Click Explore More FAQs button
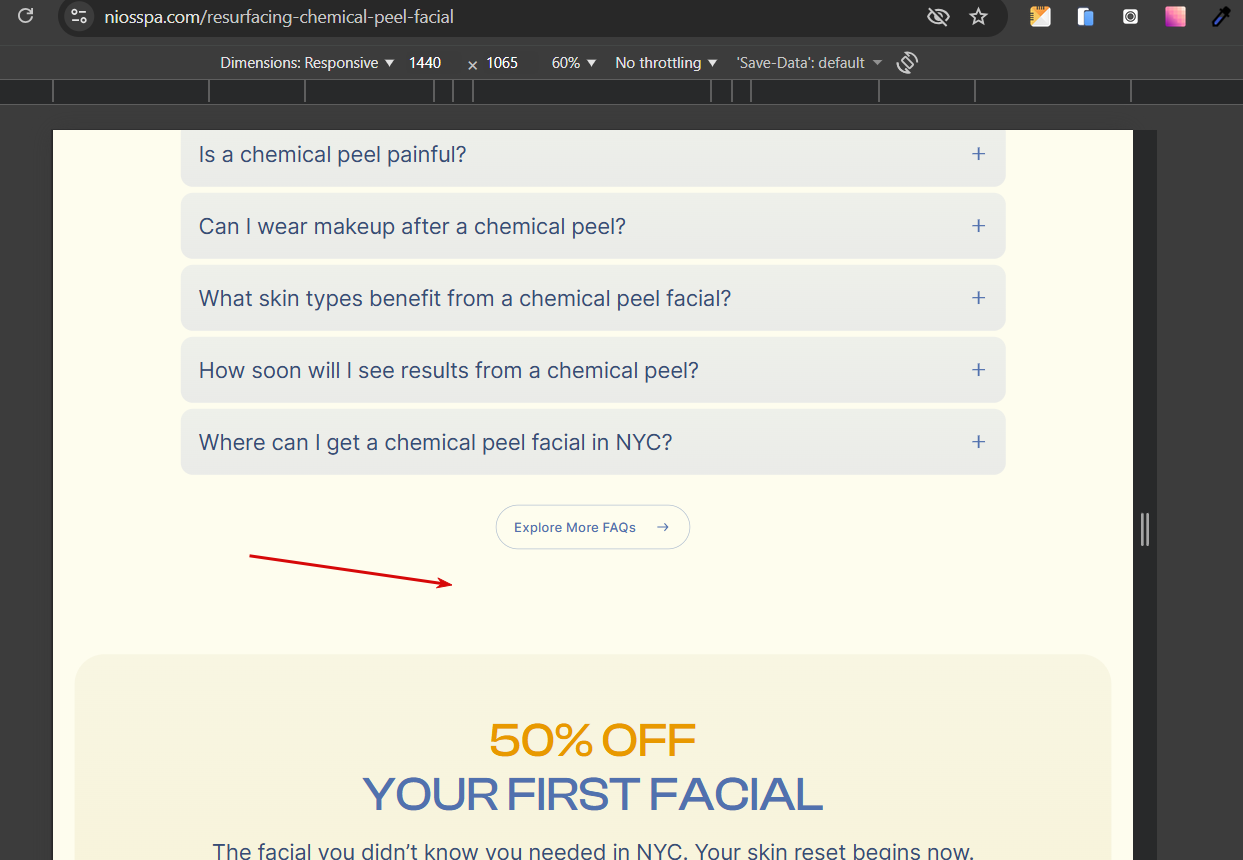This screenshot has width=1243, height=860. 593,527
